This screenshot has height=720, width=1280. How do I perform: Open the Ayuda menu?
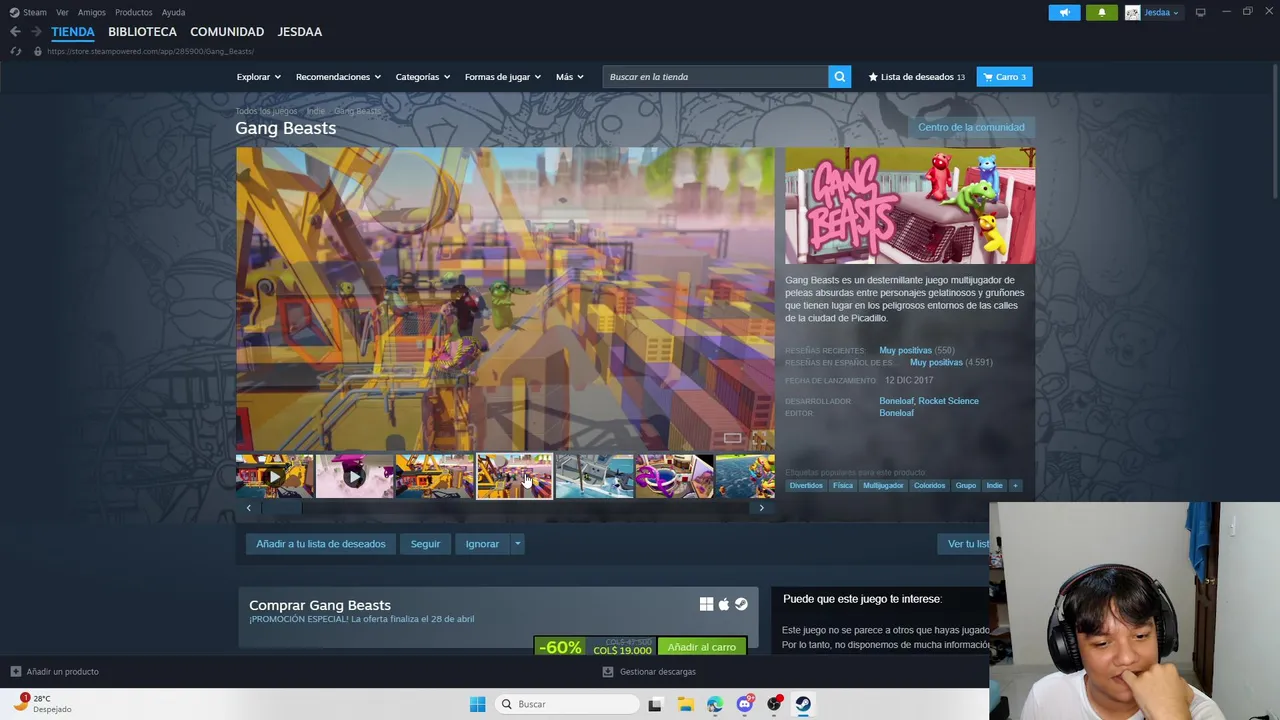click(x=173, y=12)
